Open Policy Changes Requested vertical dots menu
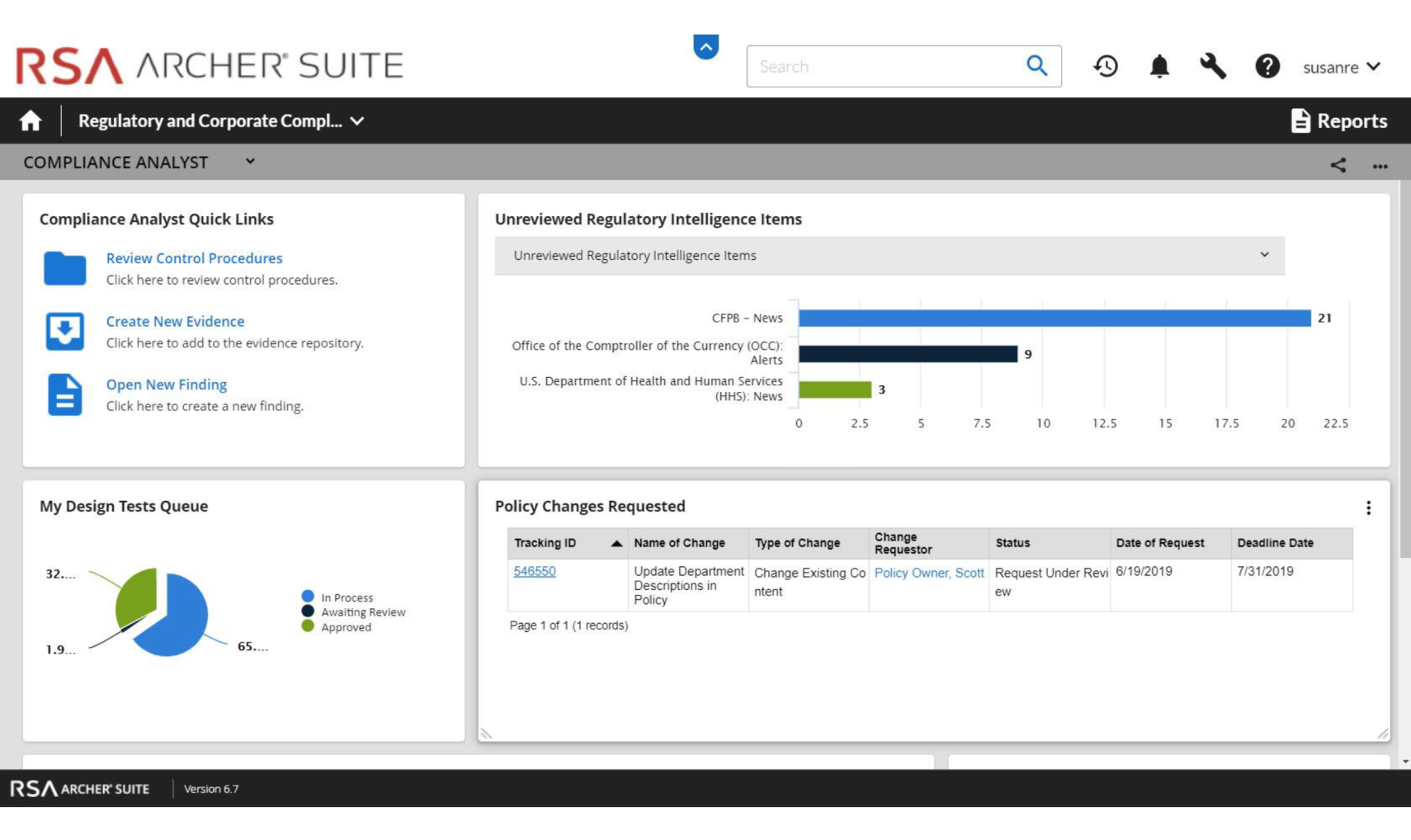The image size is (1411, 840). click(1368, 507)
